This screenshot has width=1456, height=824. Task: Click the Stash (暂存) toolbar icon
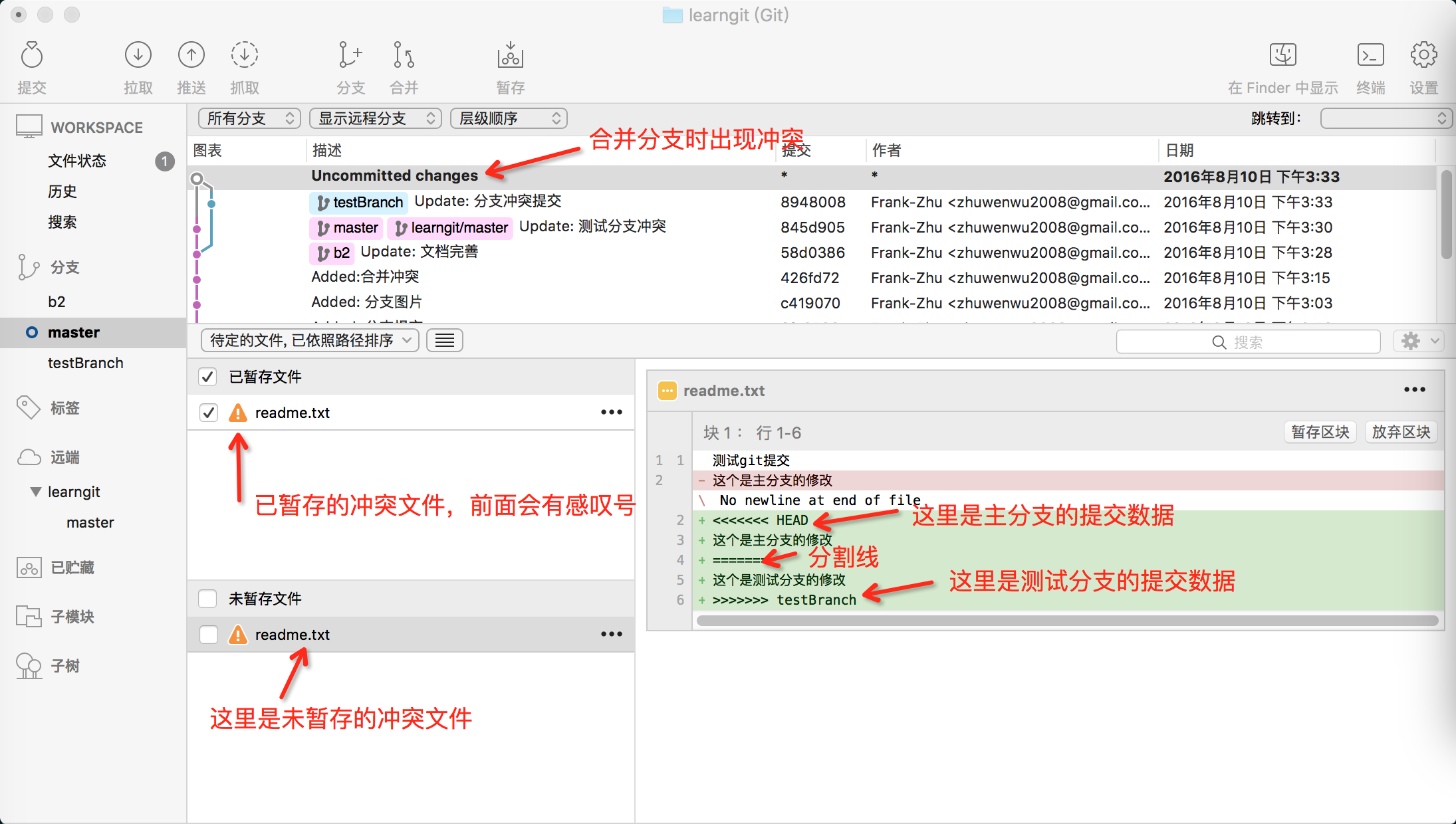[510, 56]
